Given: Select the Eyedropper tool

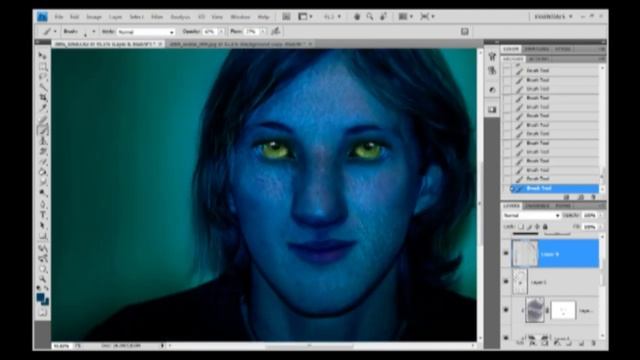Looking at the screenshot, I should pos(42,109).
